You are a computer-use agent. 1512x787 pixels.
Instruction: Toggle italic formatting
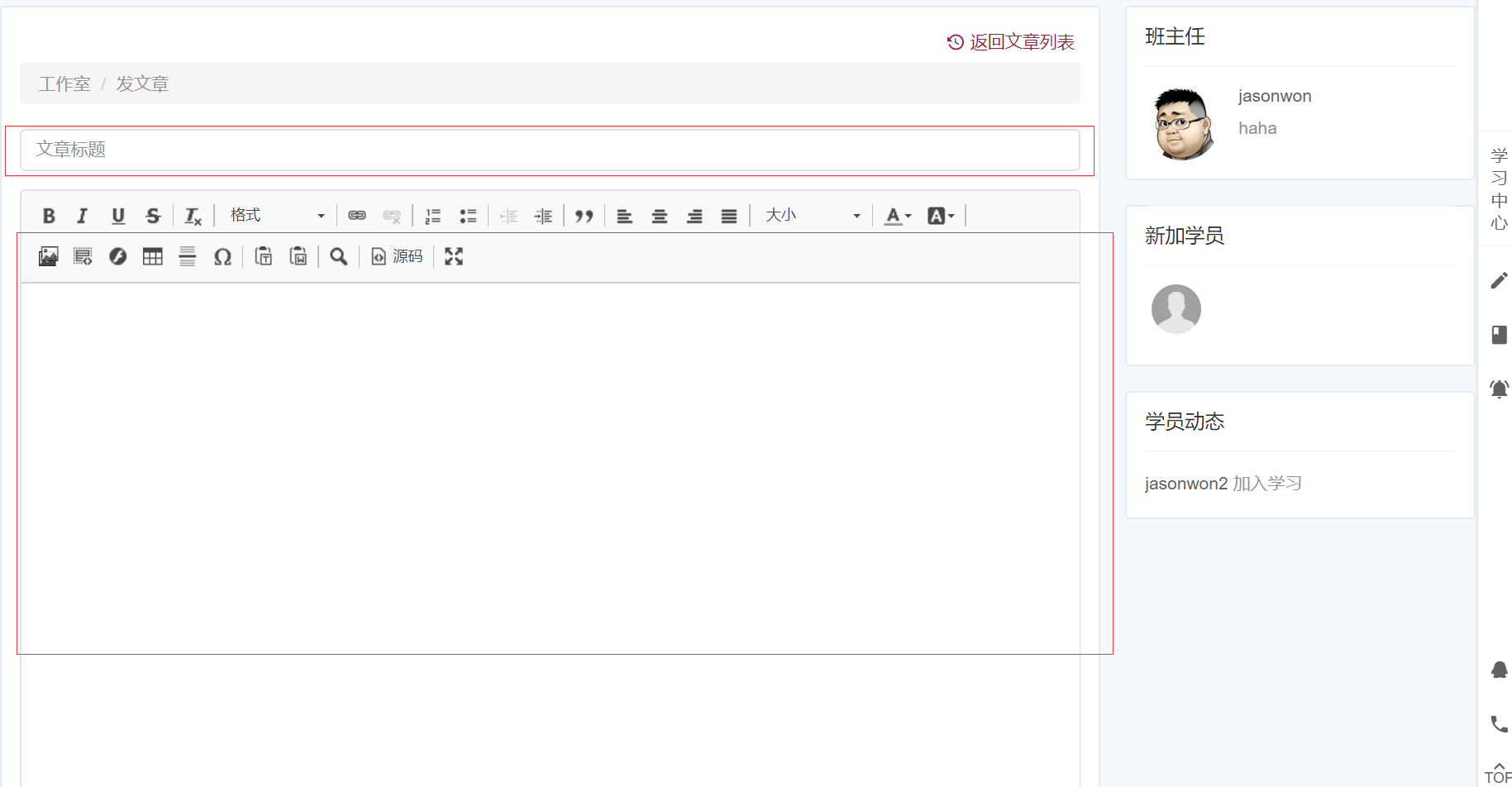click(83, 216)
